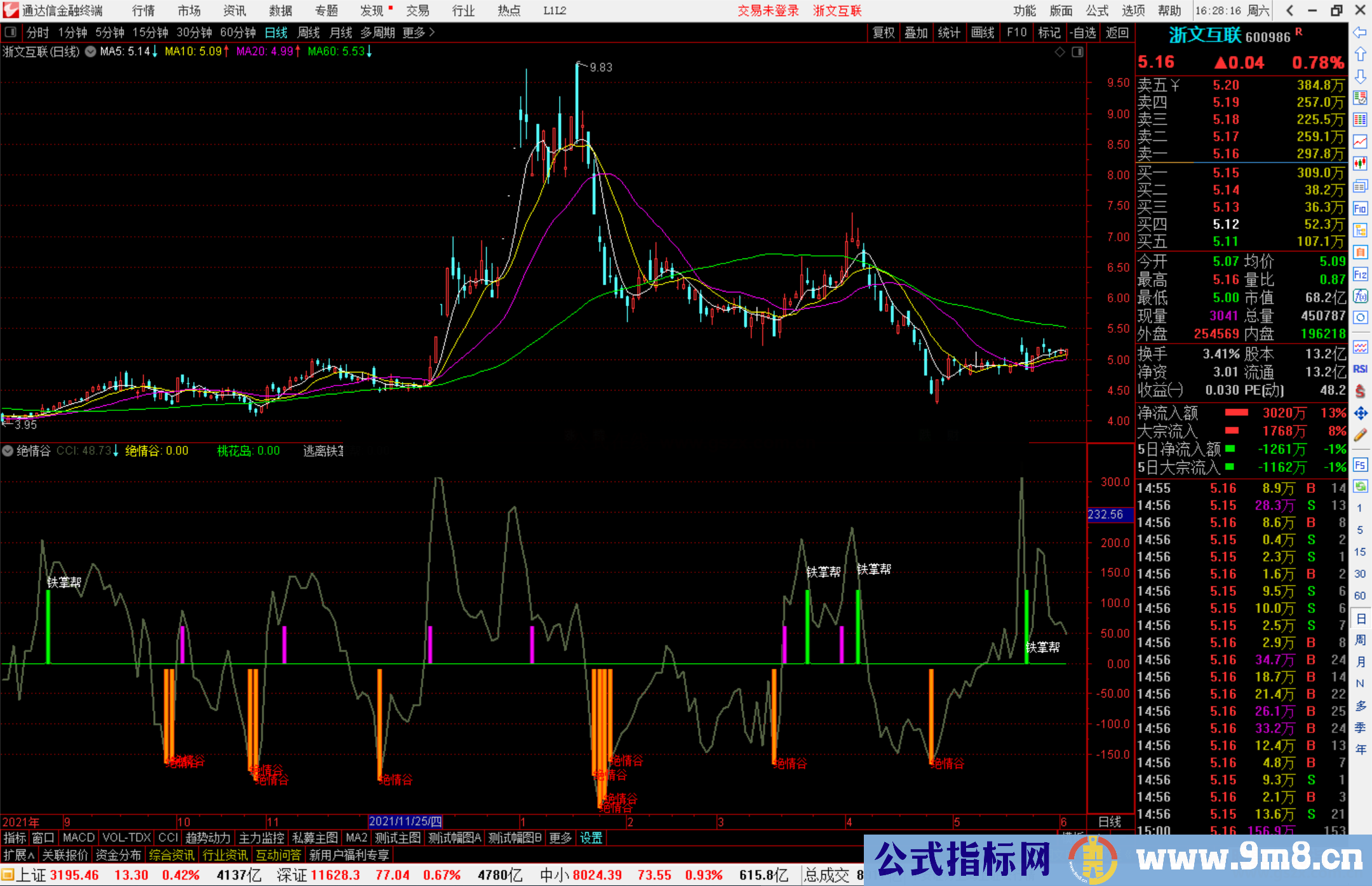The image size is (1372, 886).
Task: Switch to 60-minute period in sidebar
Action: [x=1359, y=596]
